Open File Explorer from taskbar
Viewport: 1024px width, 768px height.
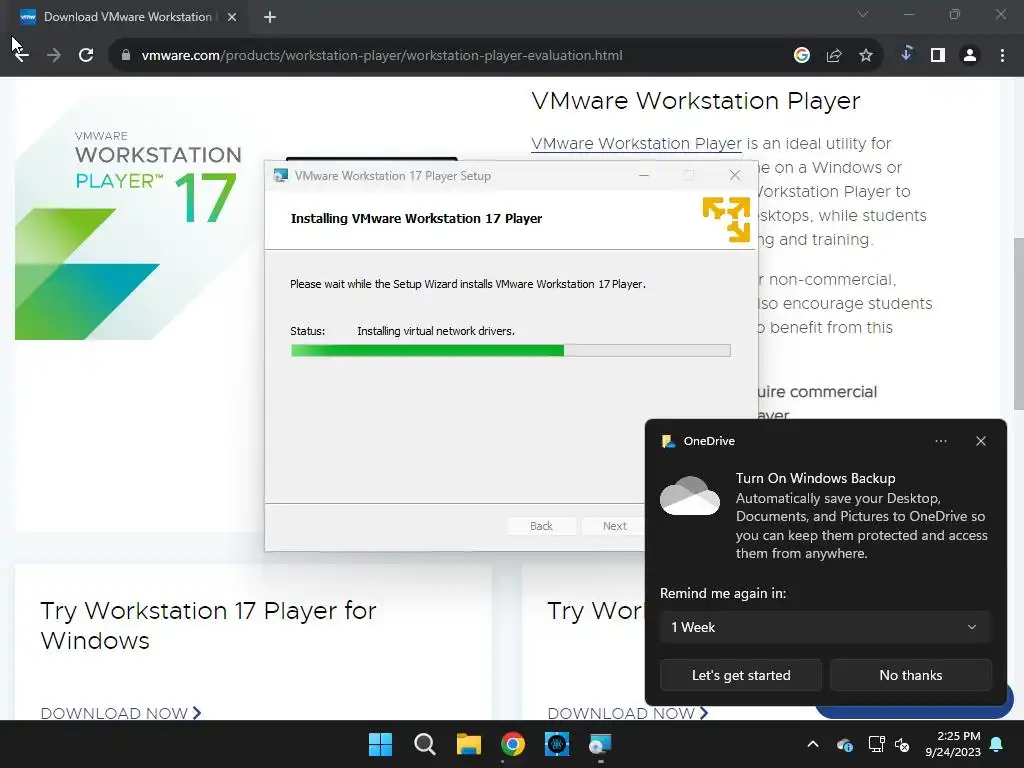pos(469,744)
